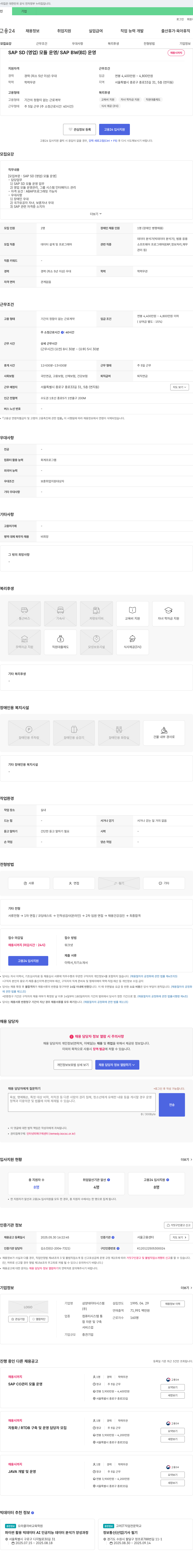Switch to the 기업정보 tab

185,44
